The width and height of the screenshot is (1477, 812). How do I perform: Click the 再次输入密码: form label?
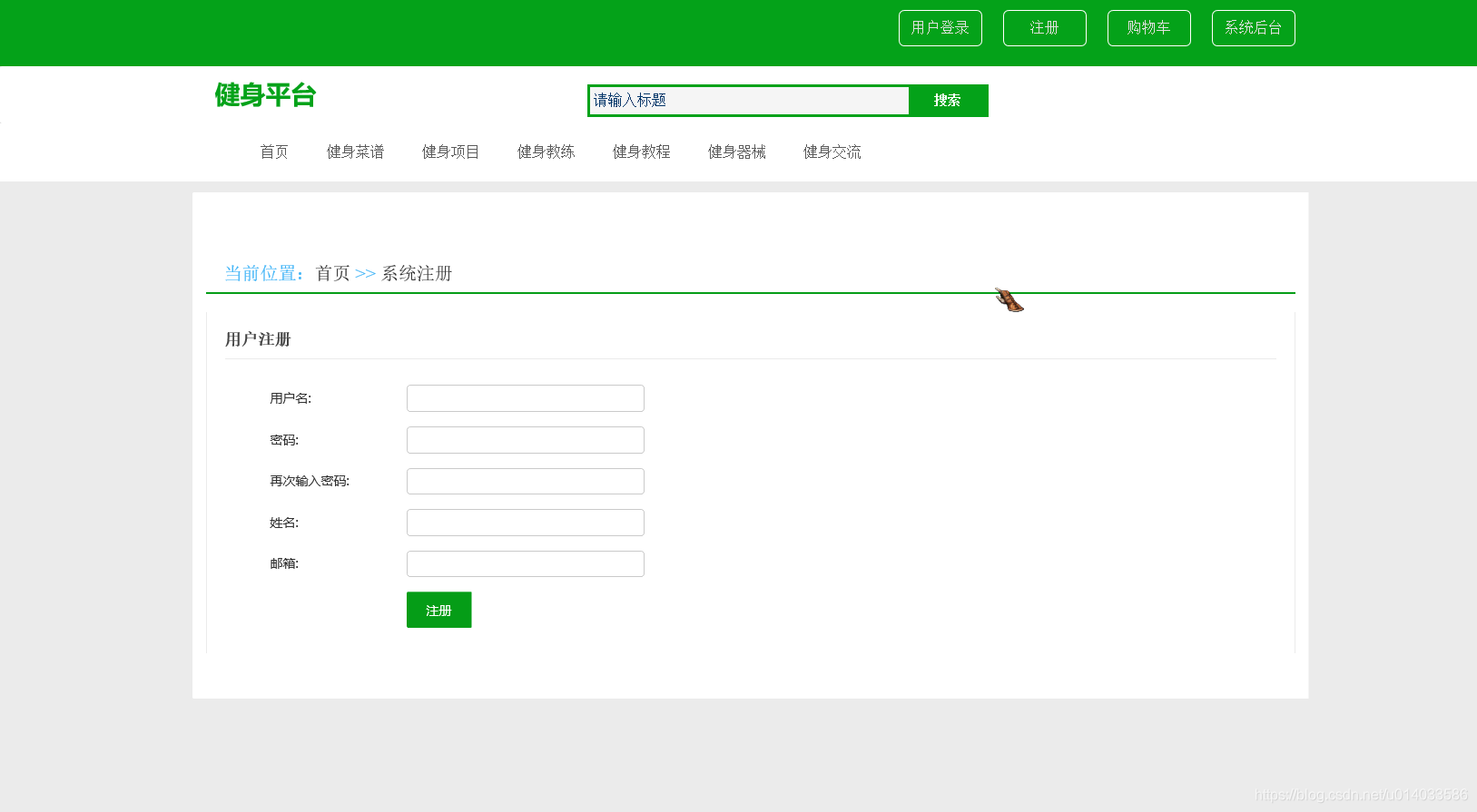(x=310, y=481)
